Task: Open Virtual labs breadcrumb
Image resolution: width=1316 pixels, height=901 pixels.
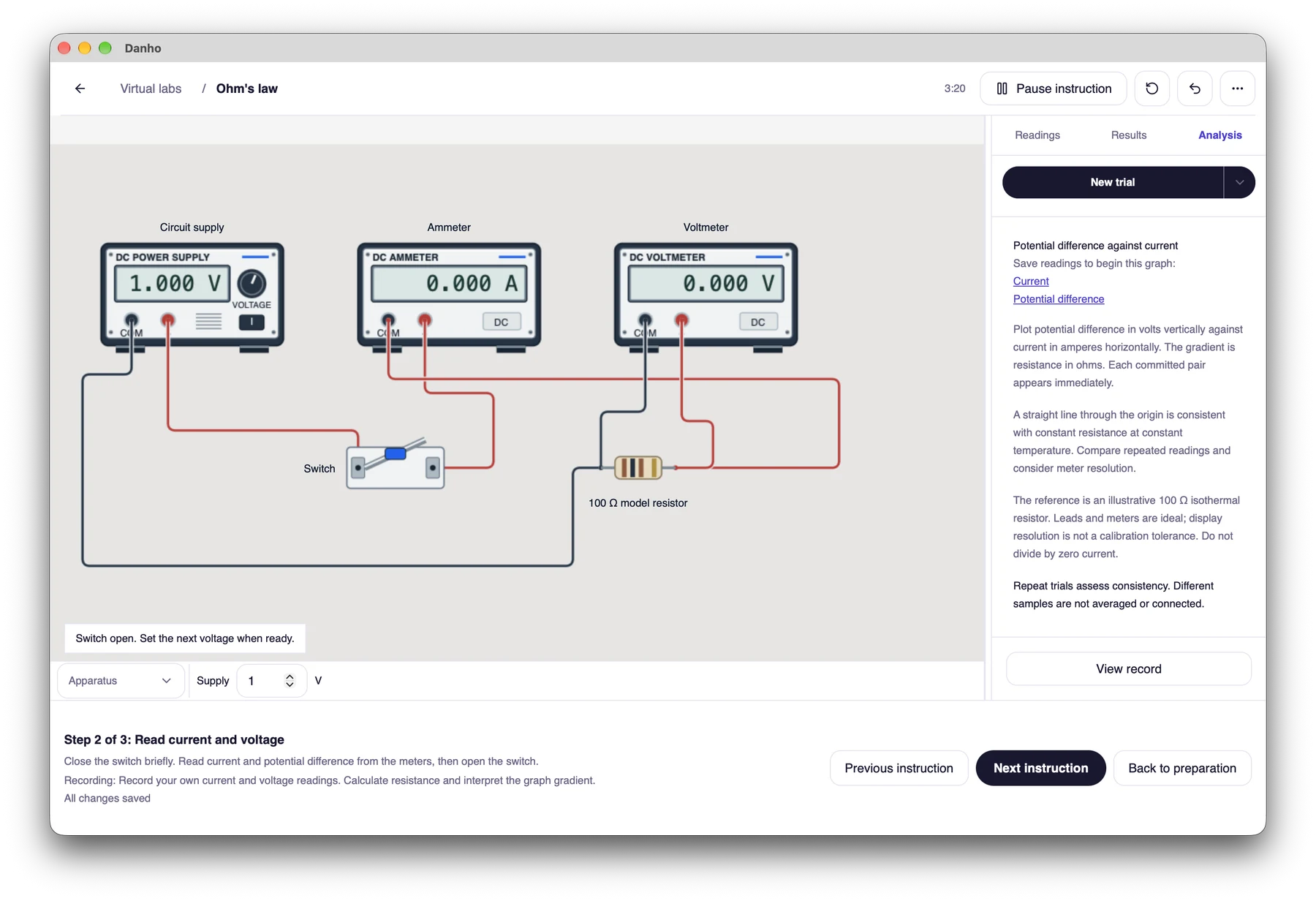Action: (x=151, y=88)
